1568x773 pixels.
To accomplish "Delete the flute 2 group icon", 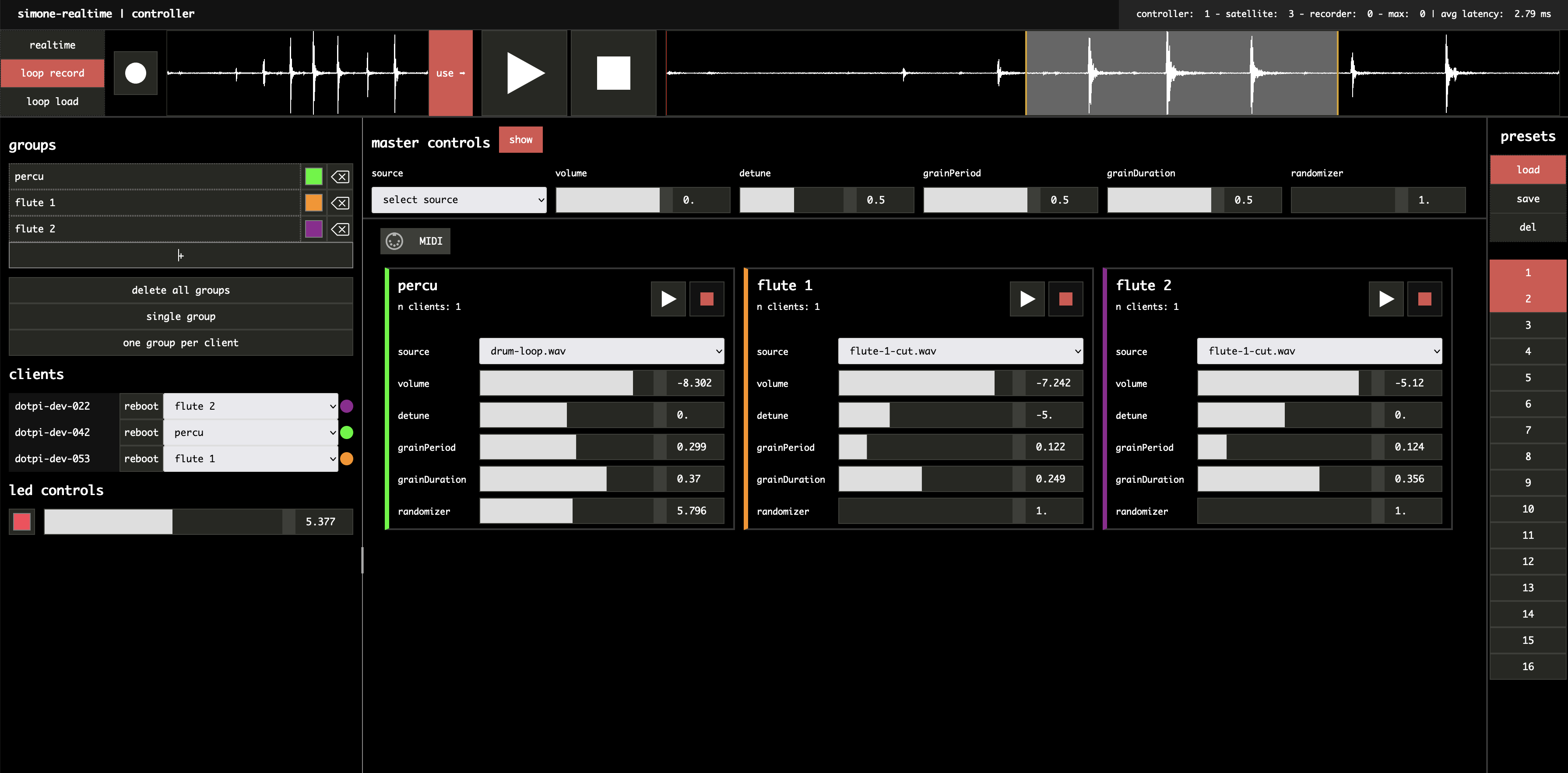I will pos(340,229).
